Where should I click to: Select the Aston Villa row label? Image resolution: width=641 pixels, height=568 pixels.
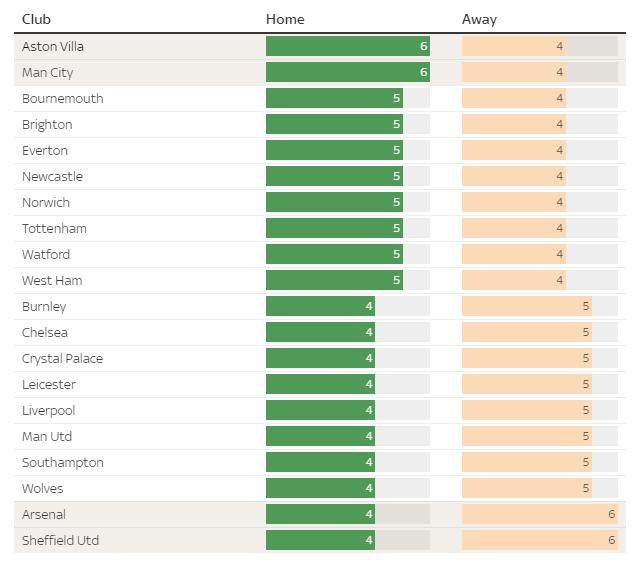(x=53, y=46)
